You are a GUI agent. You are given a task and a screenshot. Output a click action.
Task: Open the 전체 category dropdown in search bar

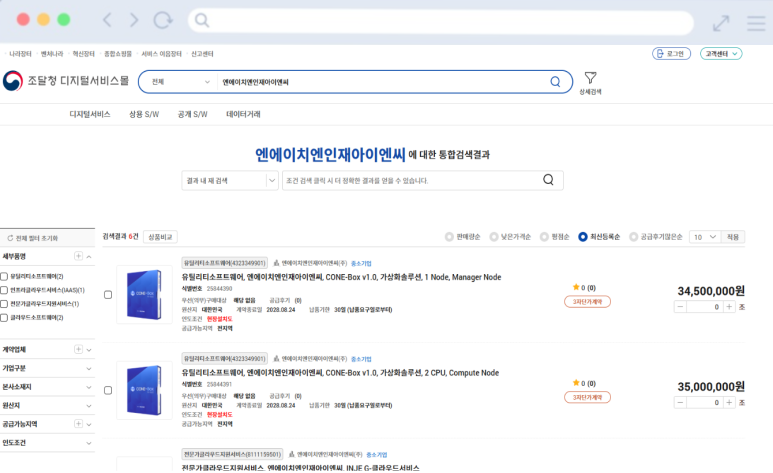tap(180, 82)
